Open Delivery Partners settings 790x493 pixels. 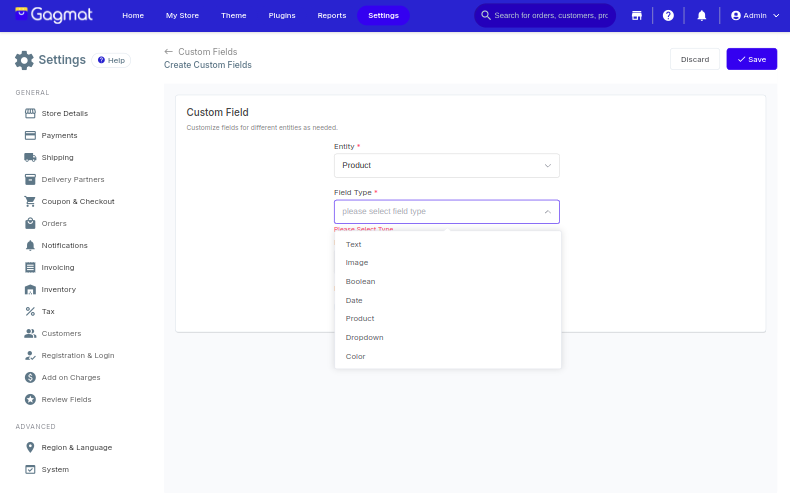(73, 179)
